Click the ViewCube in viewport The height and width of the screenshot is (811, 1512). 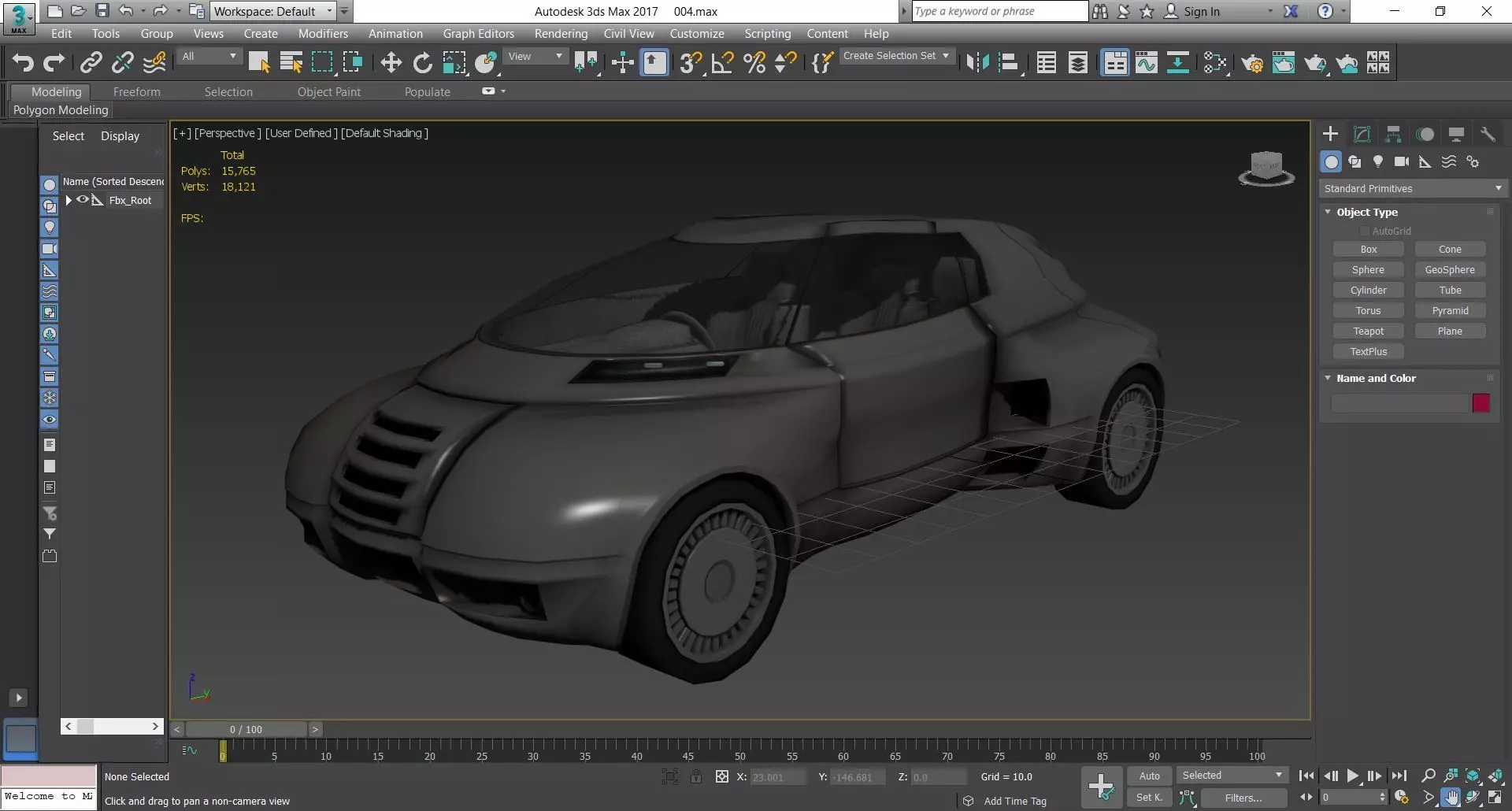1266,168
